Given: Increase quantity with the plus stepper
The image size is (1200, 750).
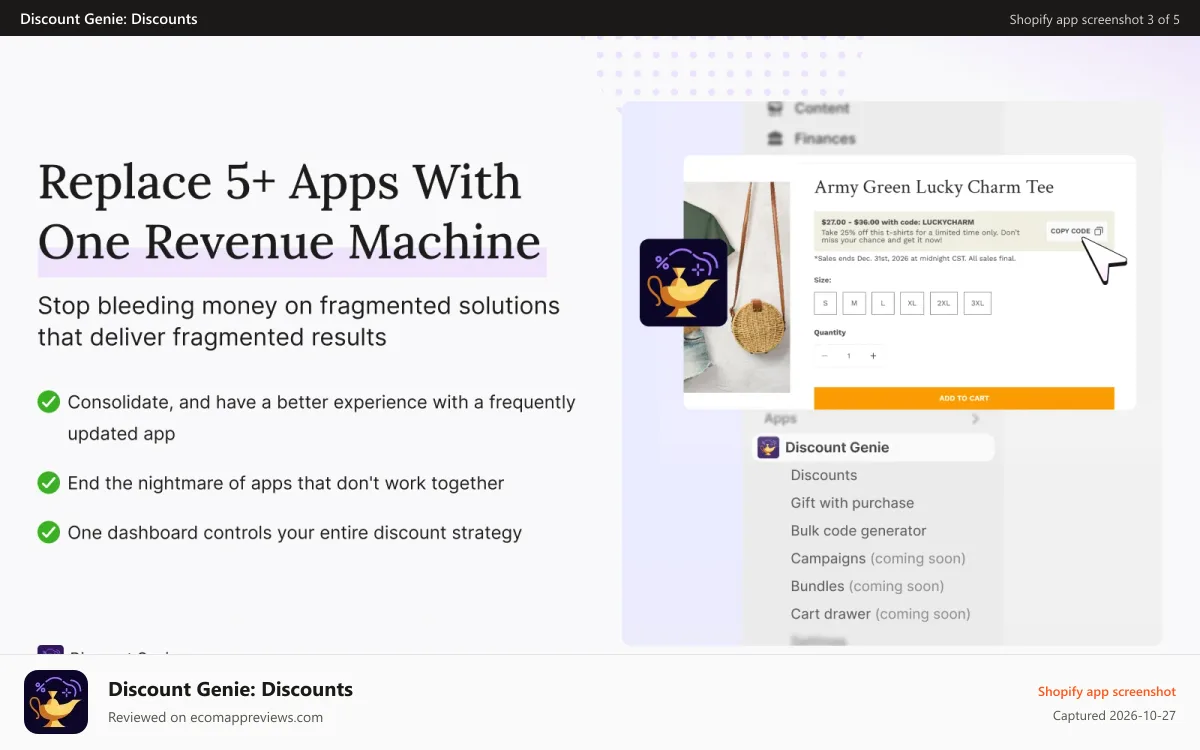Looking at the screenshot, I should click(873, 356).
